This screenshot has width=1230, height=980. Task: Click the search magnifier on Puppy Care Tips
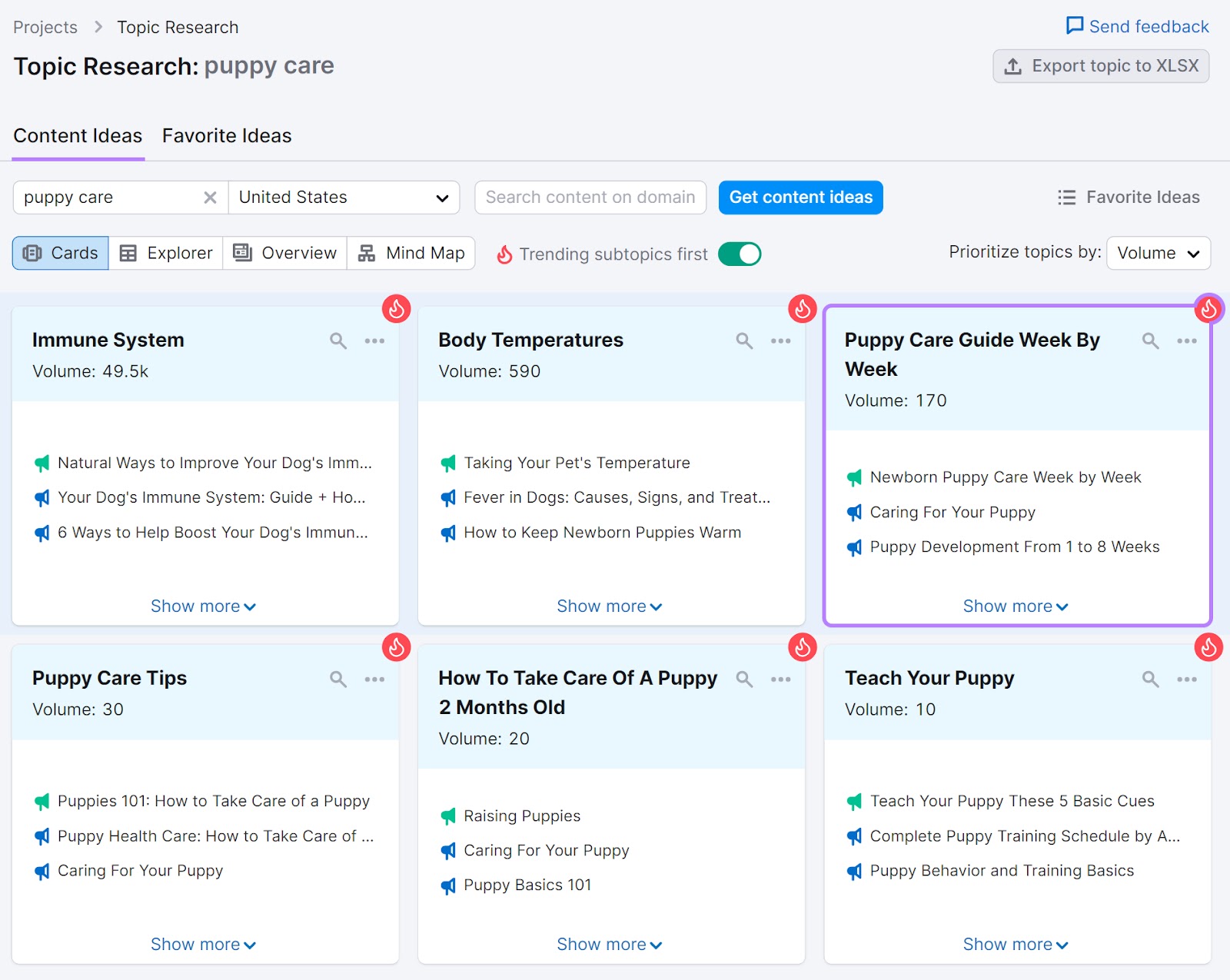(x=337, y=679)
